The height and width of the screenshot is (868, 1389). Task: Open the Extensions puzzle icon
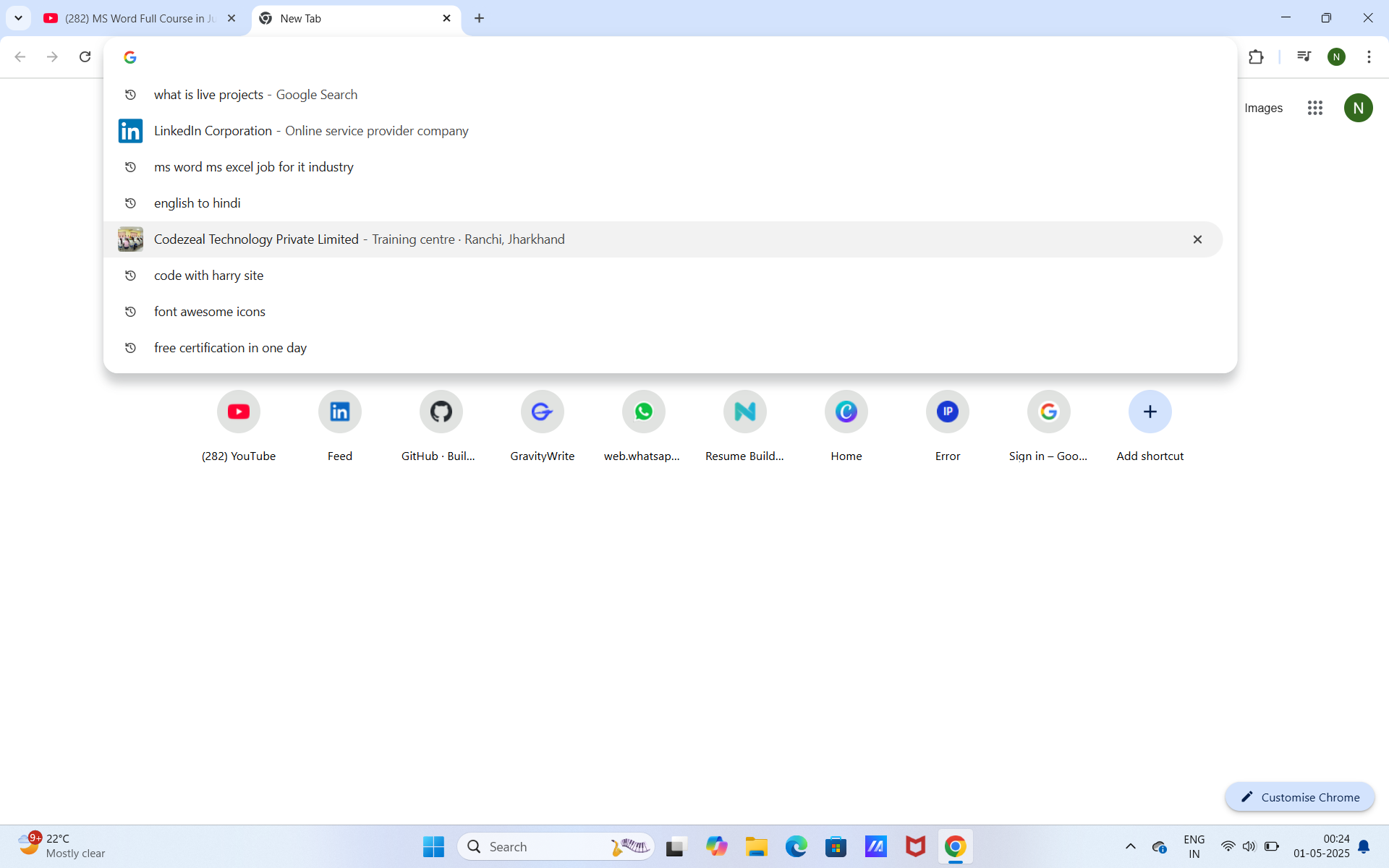(x=1256, y=56)
